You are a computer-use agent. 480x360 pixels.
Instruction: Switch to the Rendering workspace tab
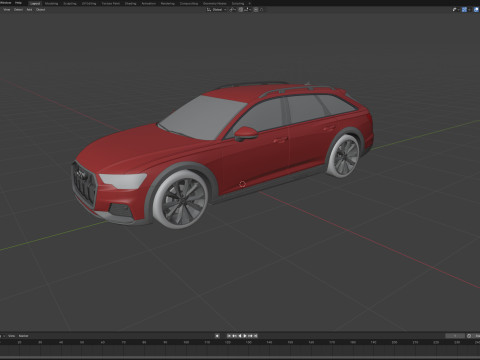tap(168, 3)
